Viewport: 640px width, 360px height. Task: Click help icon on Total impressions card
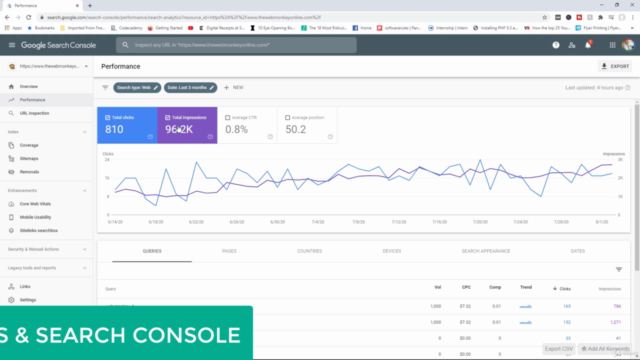pos(210,137)
